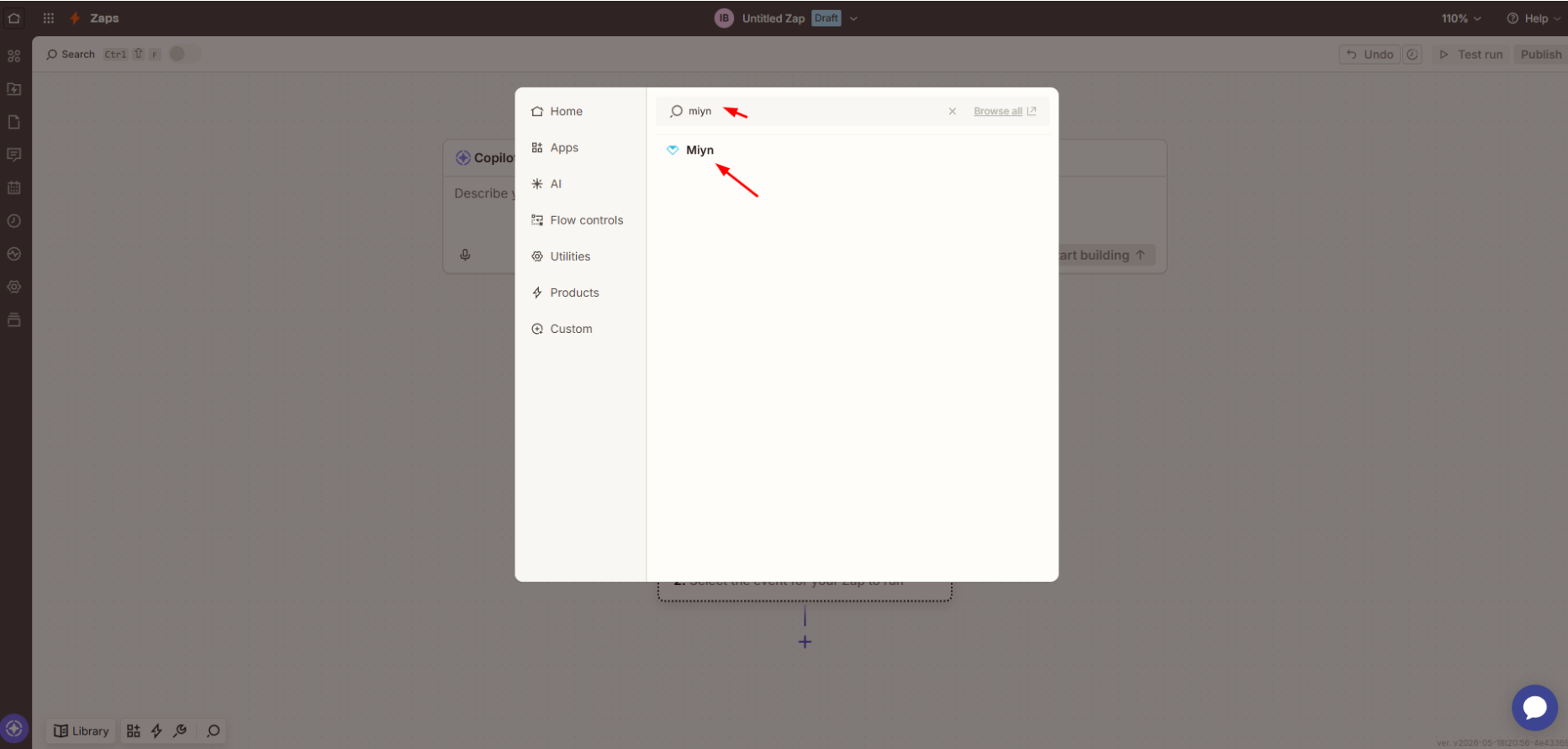Click the calendar icon in left sidebar
Image resolution: width=1568 pixels, height=749 pixels.
14,188
